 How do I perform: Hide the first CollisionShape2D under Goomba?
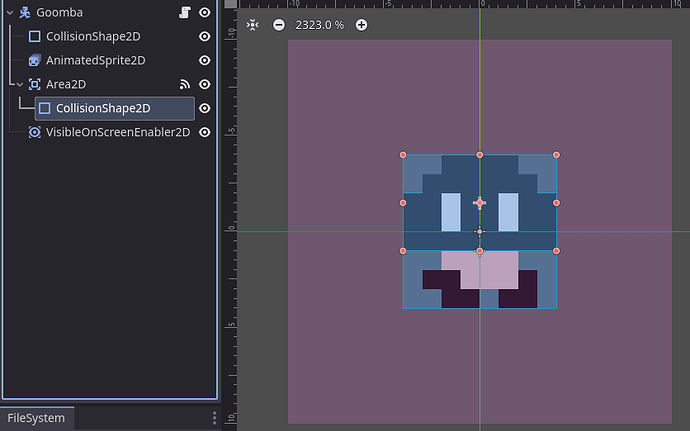pyautogui.click(x=205, y=36)
